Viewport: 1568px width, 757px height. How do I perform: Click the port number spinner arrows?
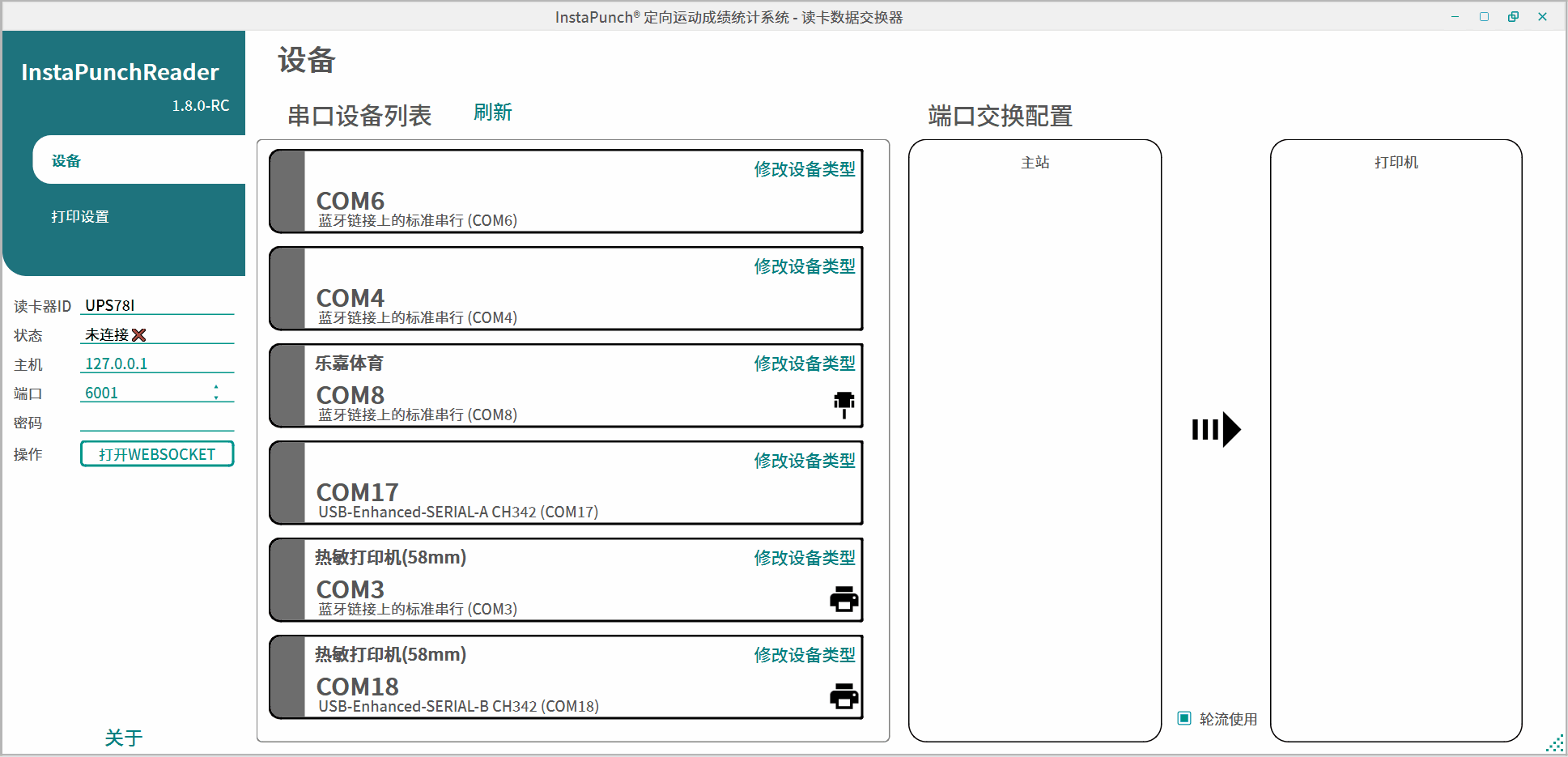(216, 393)
